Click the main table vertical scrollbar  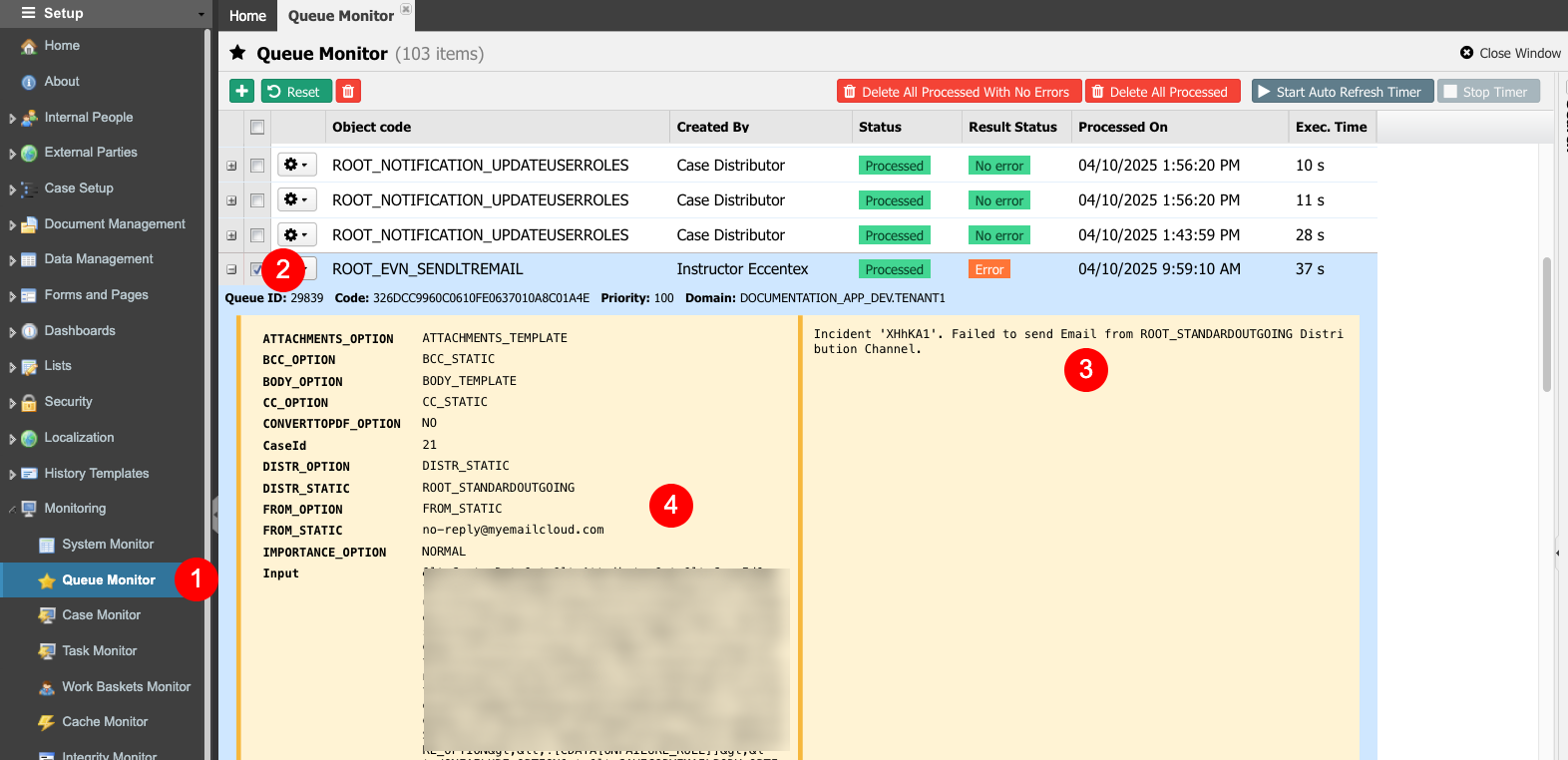(1546, 324)
